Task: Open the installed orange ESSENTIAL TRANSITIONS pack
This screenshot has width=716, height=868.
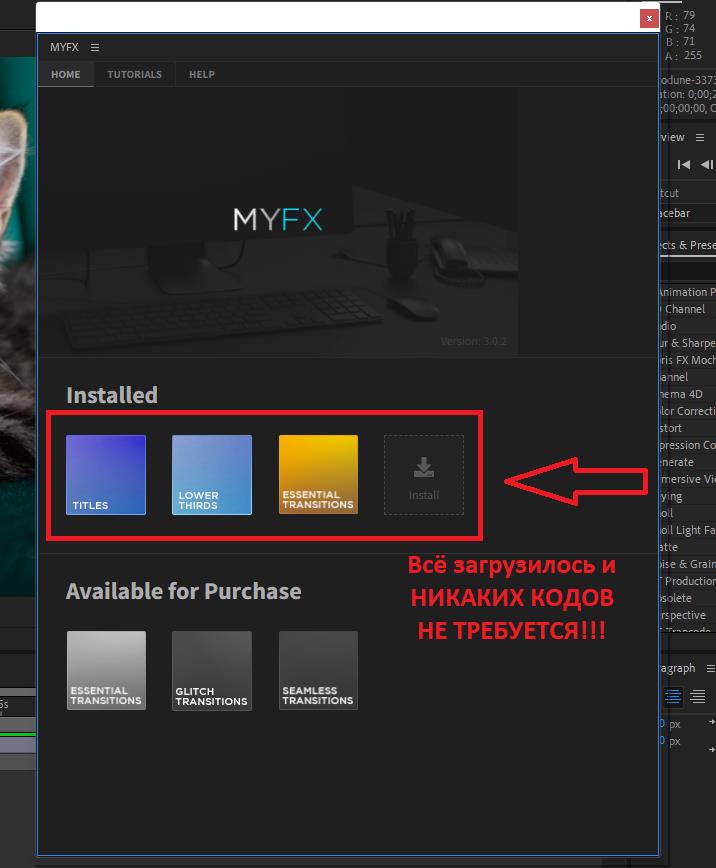Action: click(318, 475)
